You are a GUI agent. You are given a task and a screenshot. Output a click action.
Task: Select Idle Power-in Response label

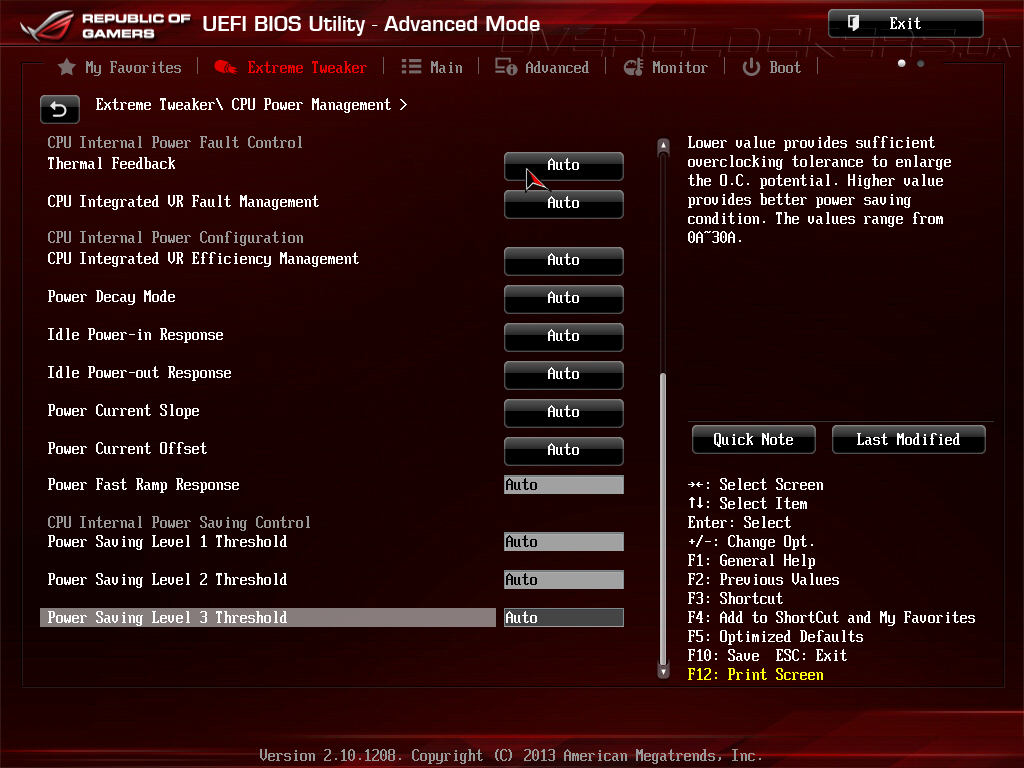coord(136,334)
